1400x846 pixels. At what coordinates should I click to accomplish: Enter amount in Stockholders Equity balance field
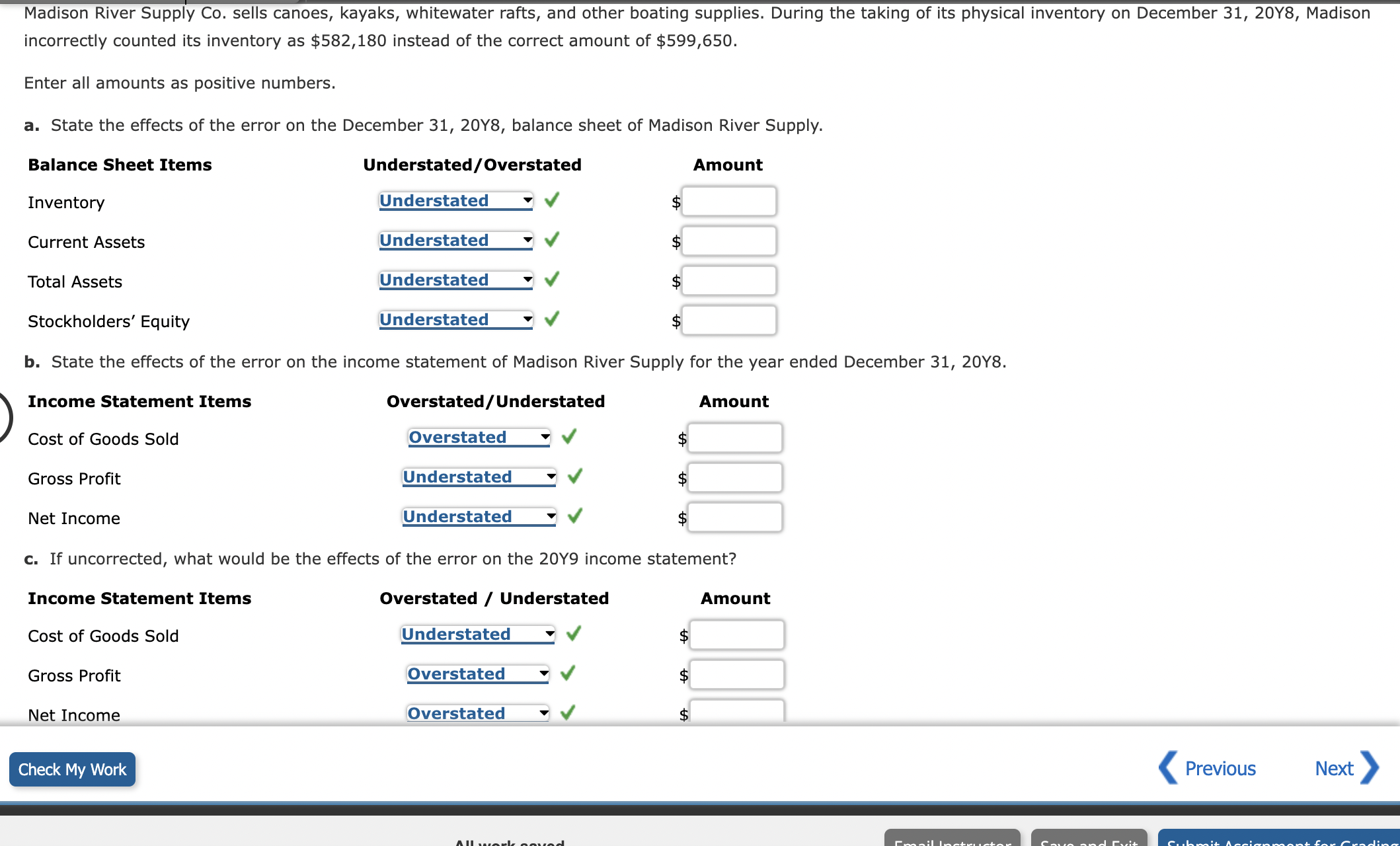click(735, 320)
